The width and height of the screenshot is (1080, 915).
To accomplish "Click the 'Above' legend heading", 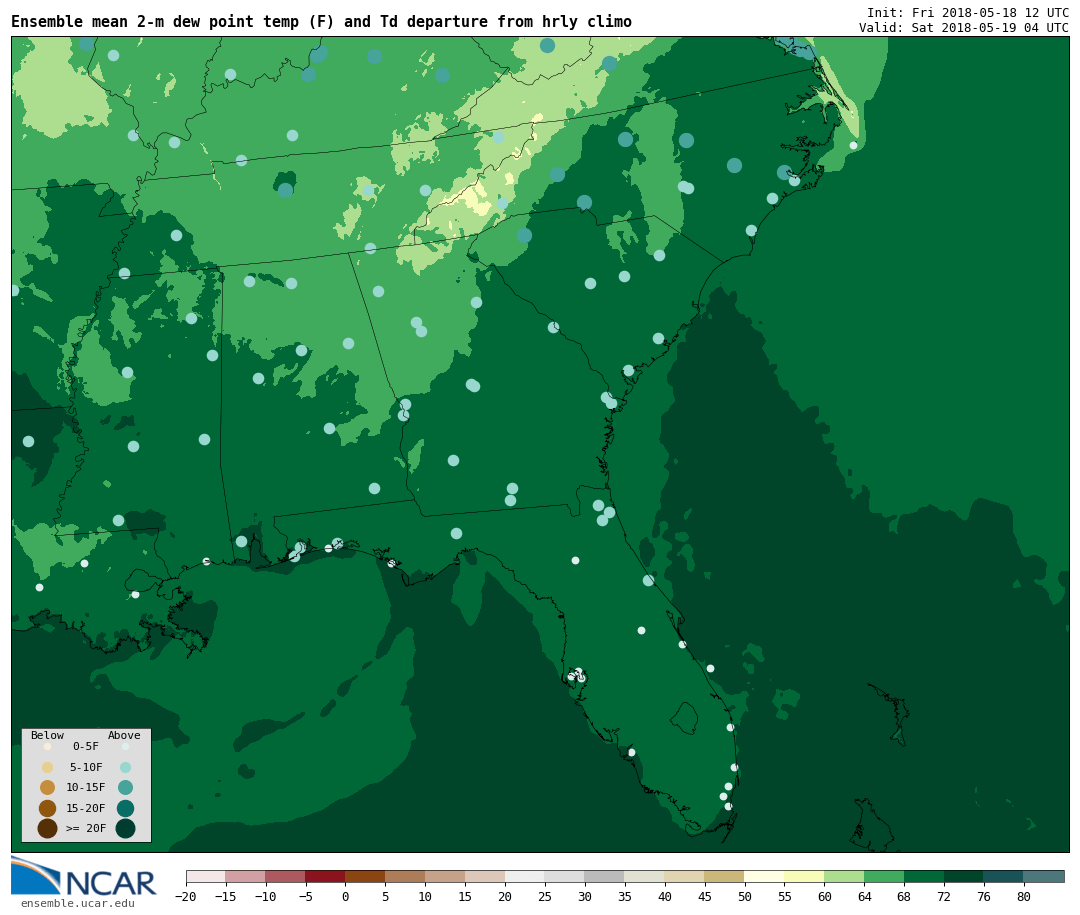I will [x=124, y=735].
